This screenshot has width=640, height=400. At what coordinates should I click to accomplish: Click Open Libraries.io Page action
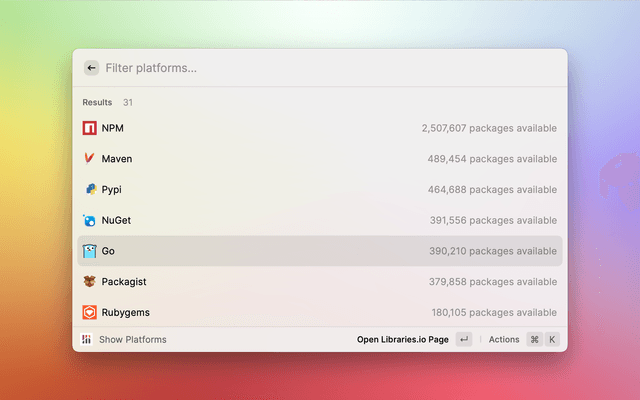(x=402, y=339)
